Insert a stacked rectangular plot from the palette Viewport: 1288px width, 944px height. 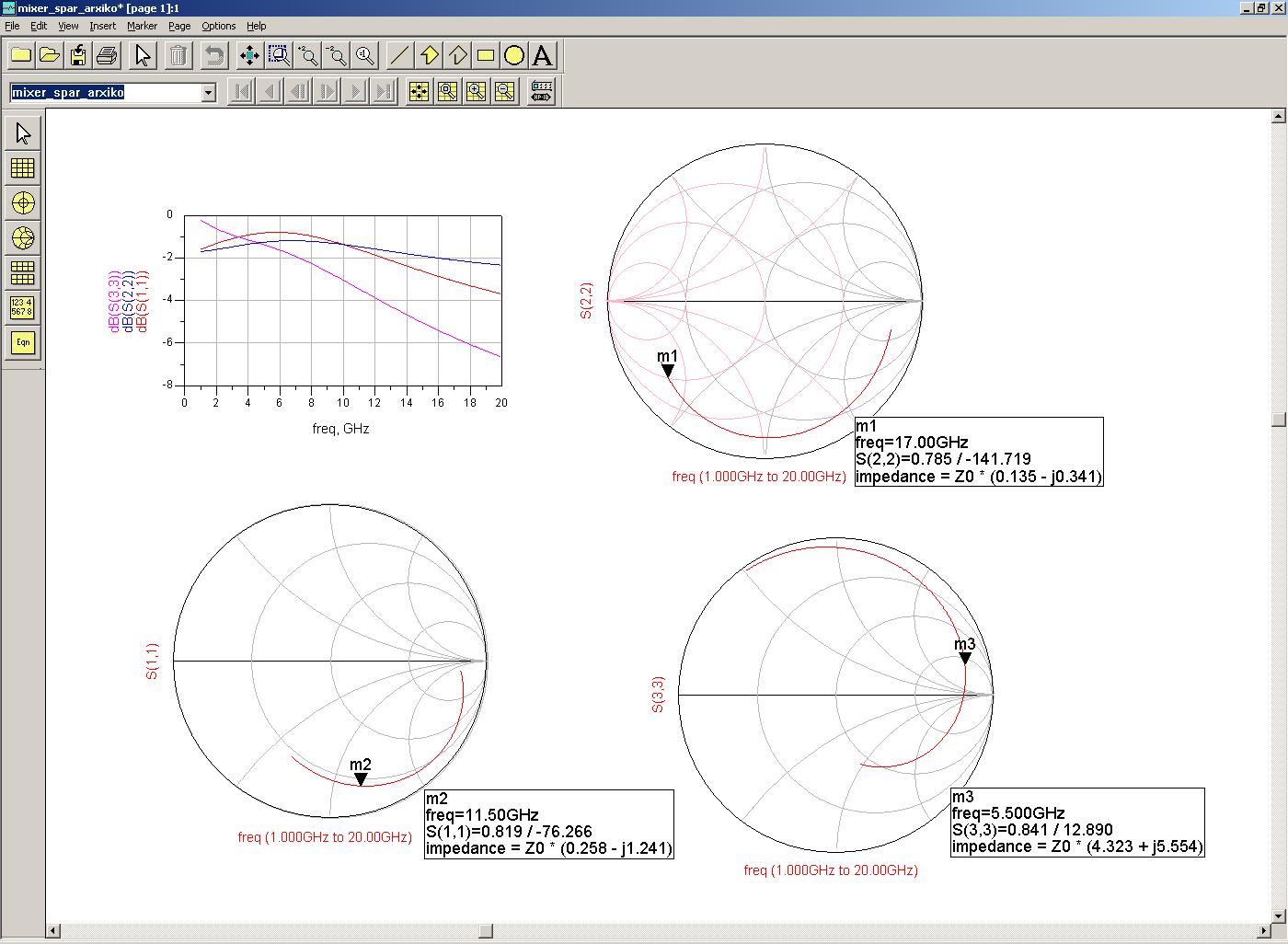[x=23, y=273]
